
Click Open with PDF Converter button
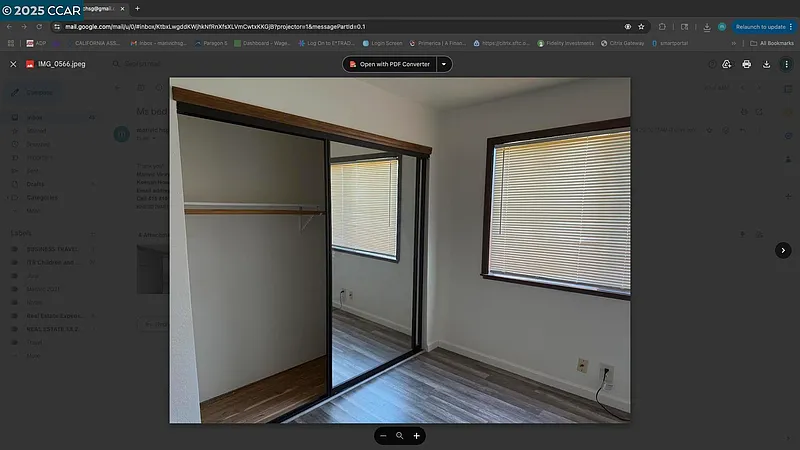pyautogui.click(x=389, y=64)
